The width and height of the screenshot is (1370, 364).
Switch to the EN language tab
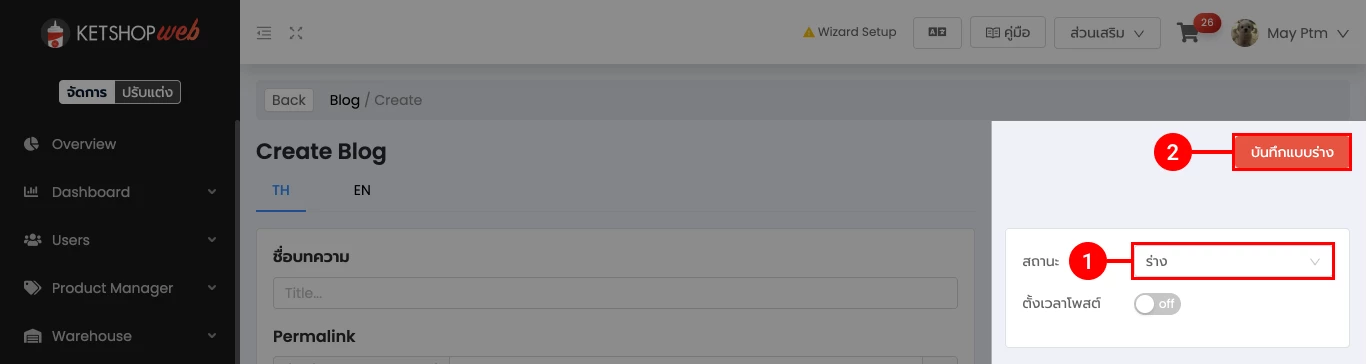[362, 190]
